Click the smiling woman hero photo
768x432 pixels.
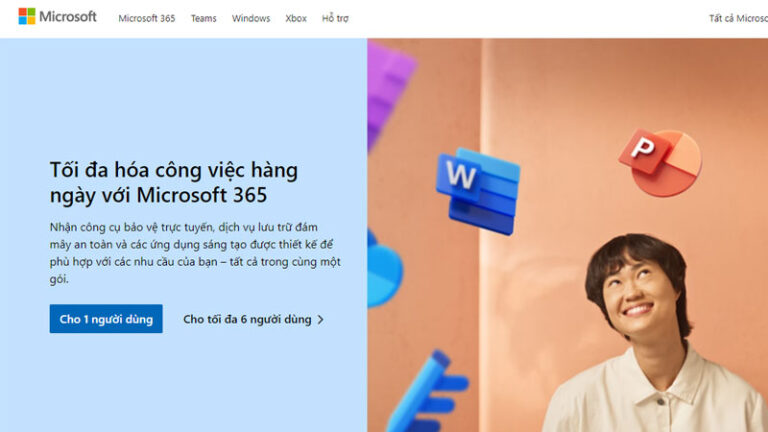(x=651, y=333)
